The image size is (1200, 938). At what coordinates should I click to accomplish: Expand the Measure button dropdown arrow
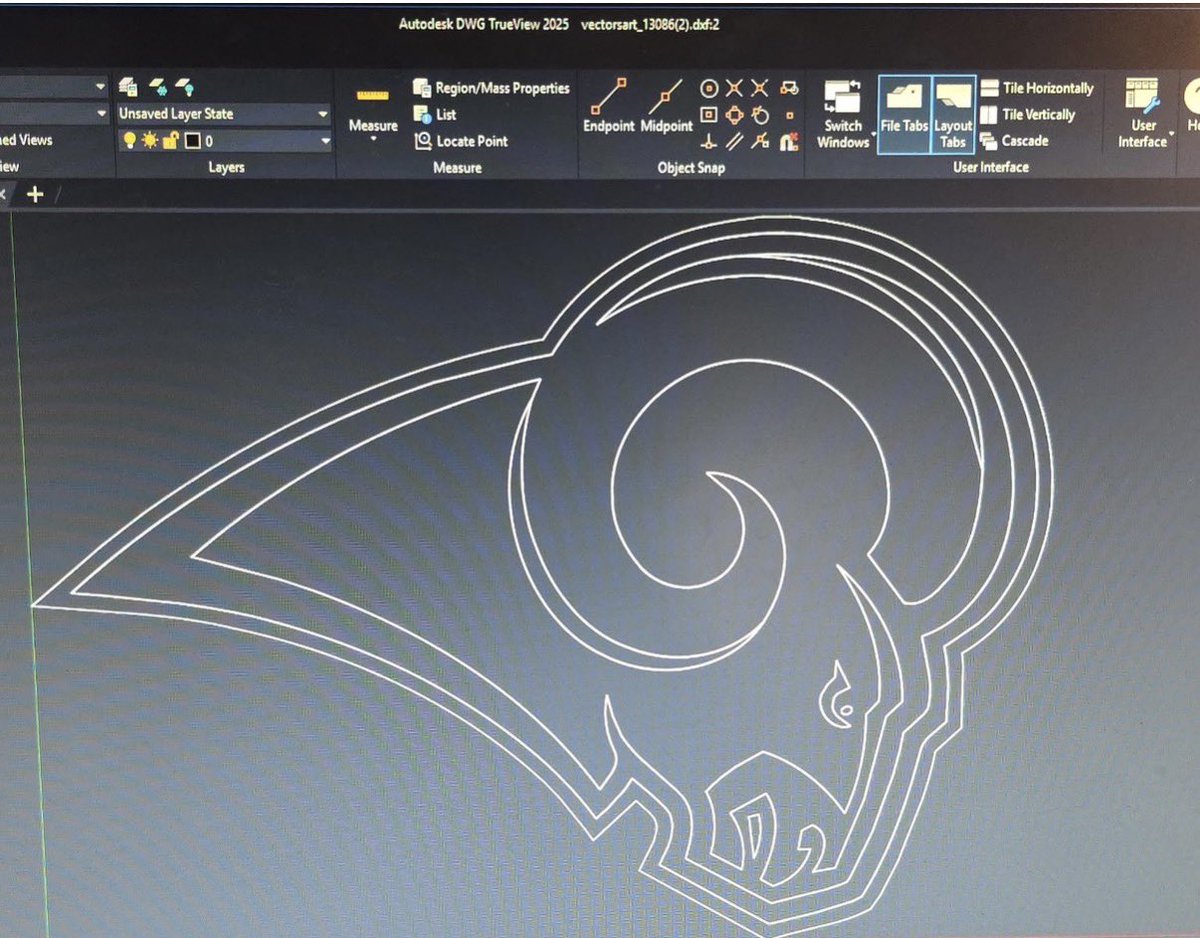tap(373, 139)
